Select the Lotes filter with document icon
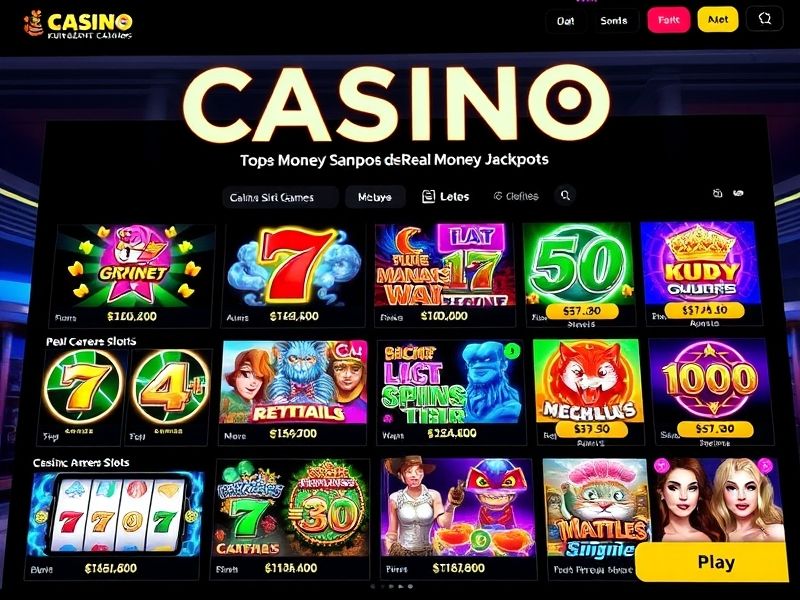 [x=445, y=196]
